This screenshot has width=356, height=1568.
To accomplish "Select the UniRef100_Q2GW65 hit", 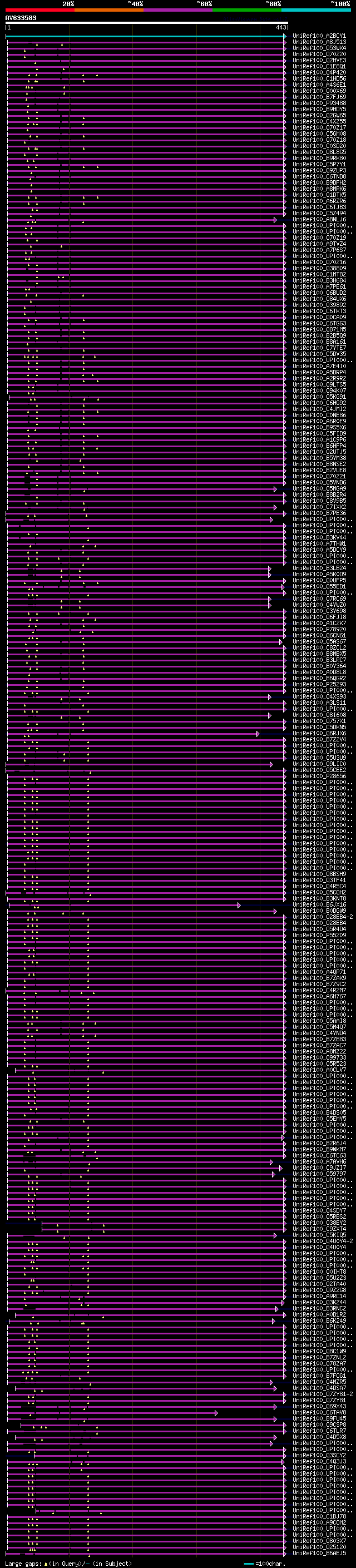I will point(319,115).
